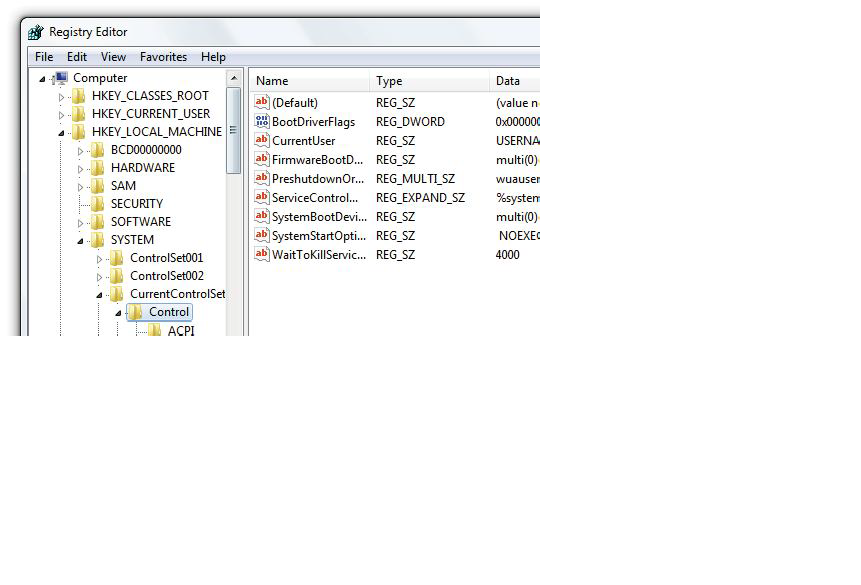This screenshot has width=861, height=585.
Task: Collapse the CurrentControlSet key
Action: [98, 293]
